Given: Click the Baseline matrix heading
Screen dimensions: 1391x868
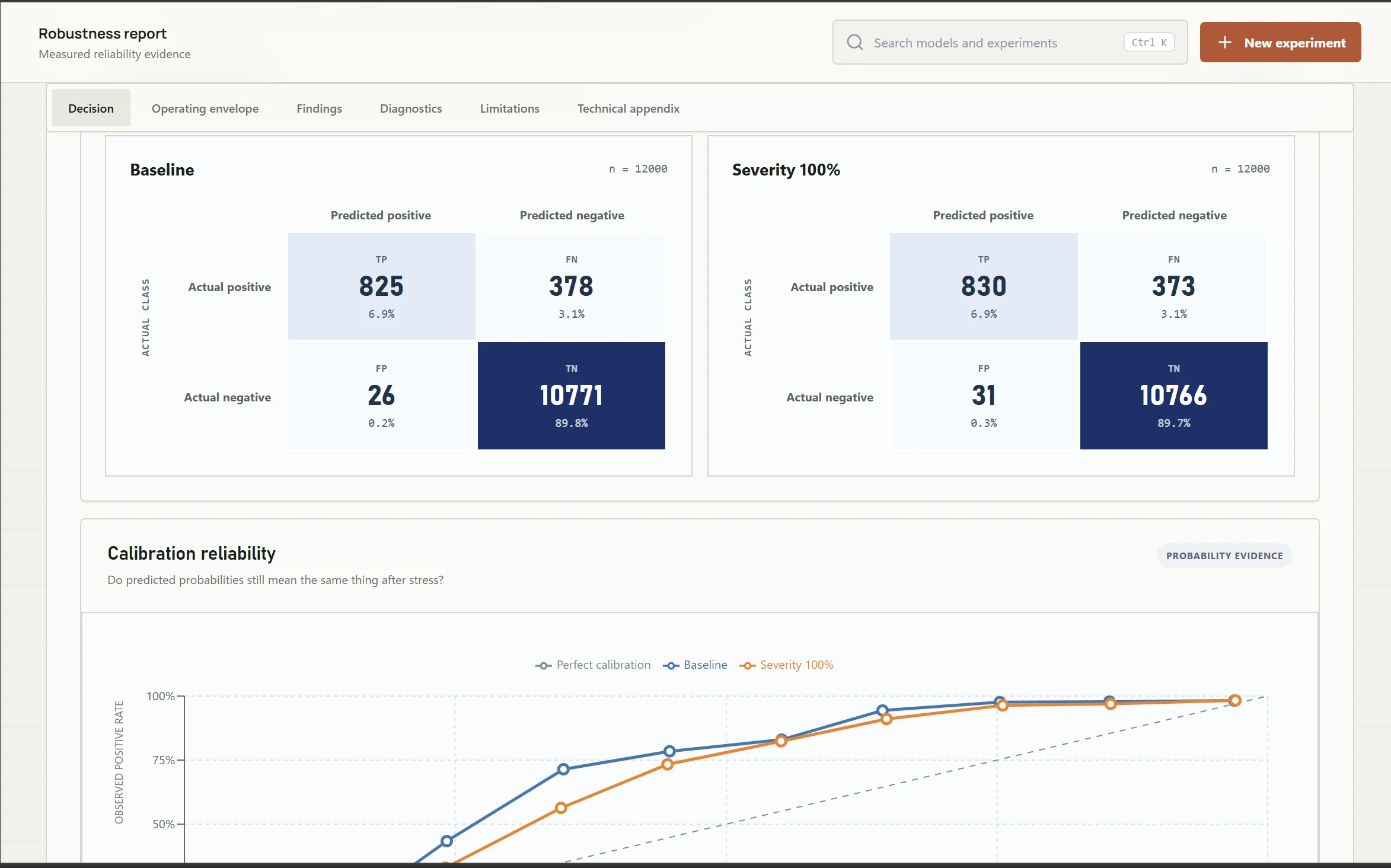Looking at the screenshot, I should point(162,170).
